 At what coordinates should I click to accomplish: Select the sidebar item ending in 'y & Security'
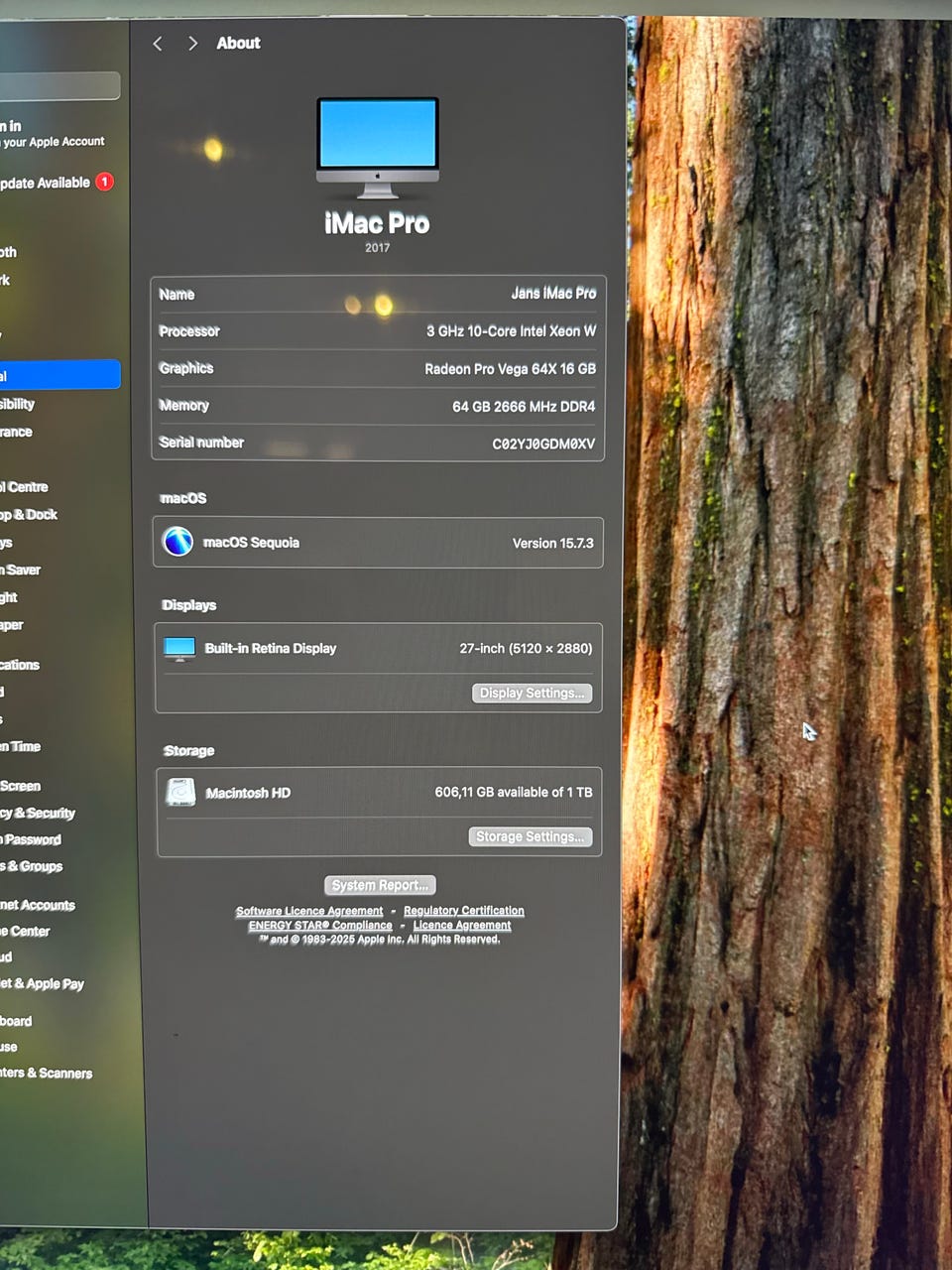38,813
